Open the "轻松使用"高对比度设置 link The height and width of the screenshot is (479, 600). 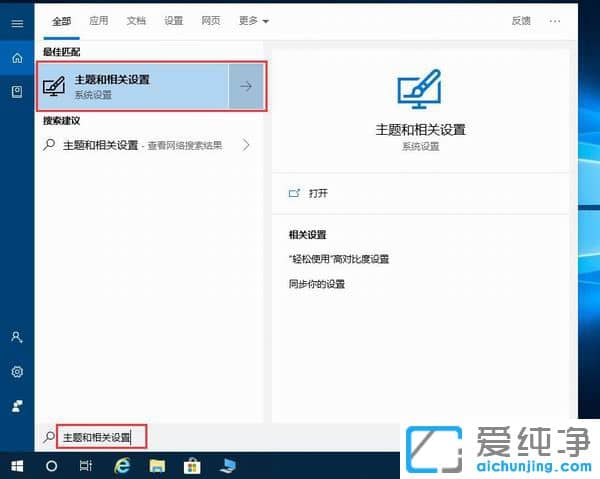click(338, 259)
